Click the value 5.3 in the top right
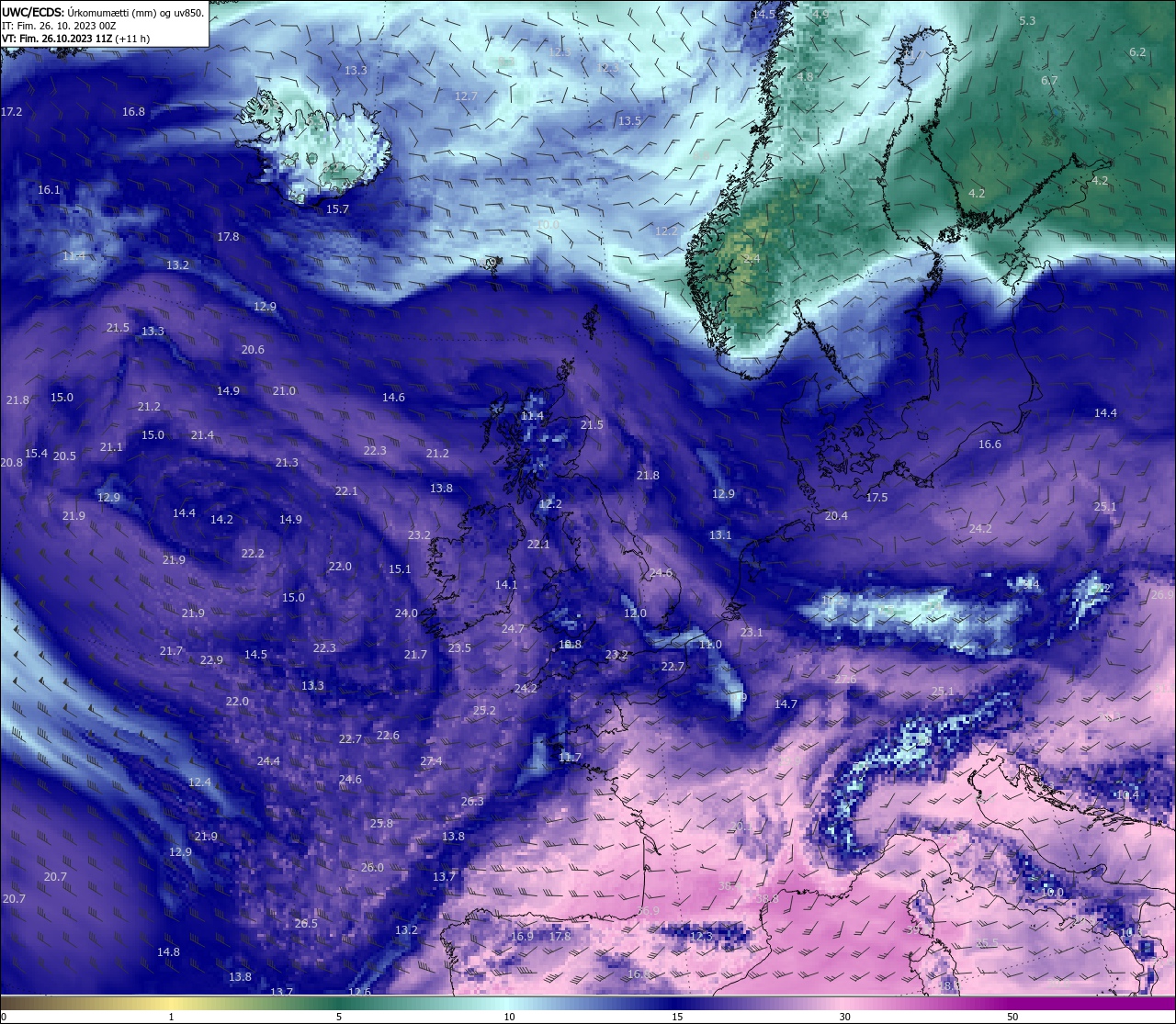Viewport: 1176px width, 1024px height. 1027,20
